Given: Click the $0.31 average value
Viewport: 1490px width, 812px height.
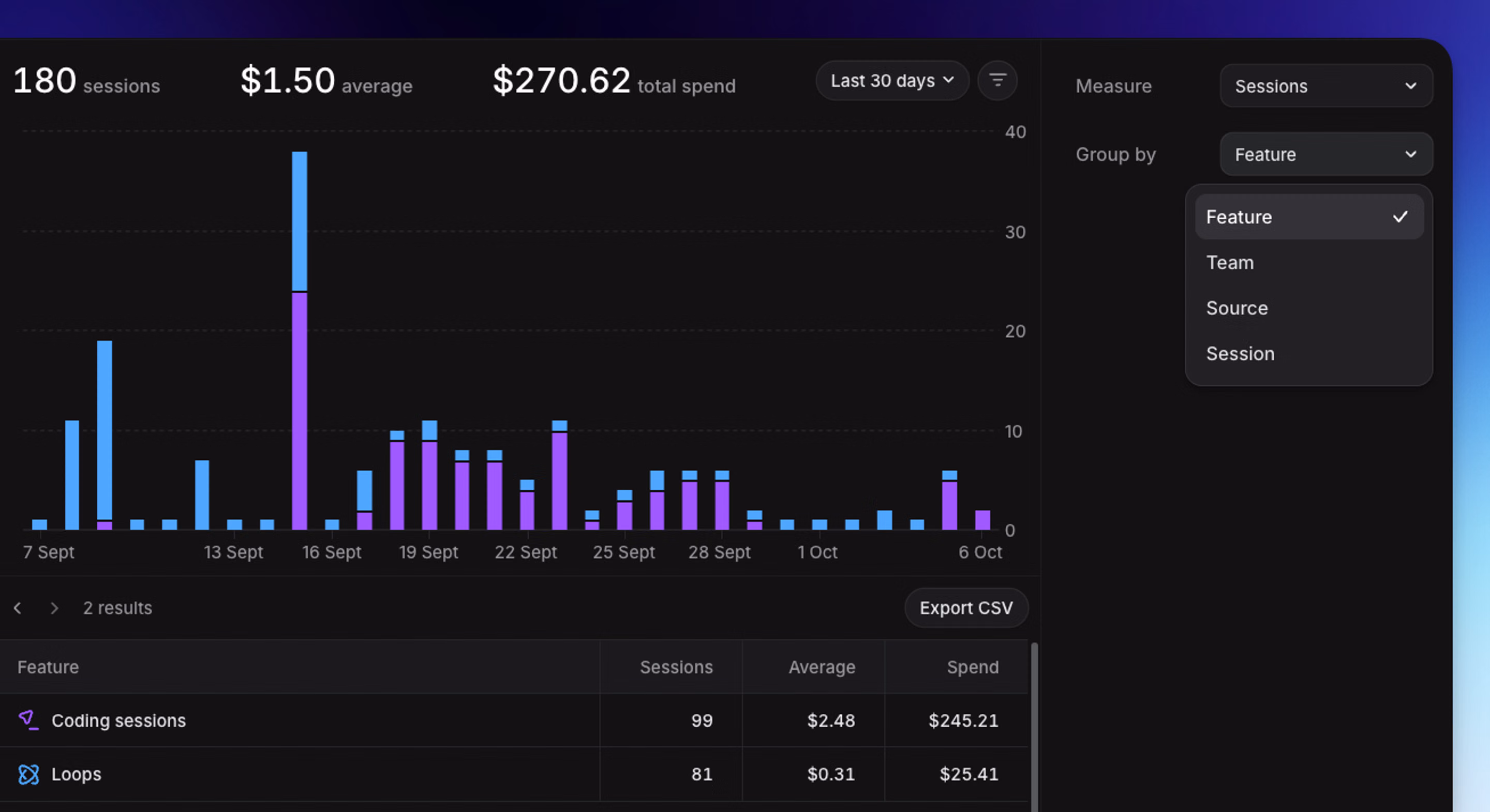Looking at the screenshot, I should pyautogui.click(x=830, y=774).
